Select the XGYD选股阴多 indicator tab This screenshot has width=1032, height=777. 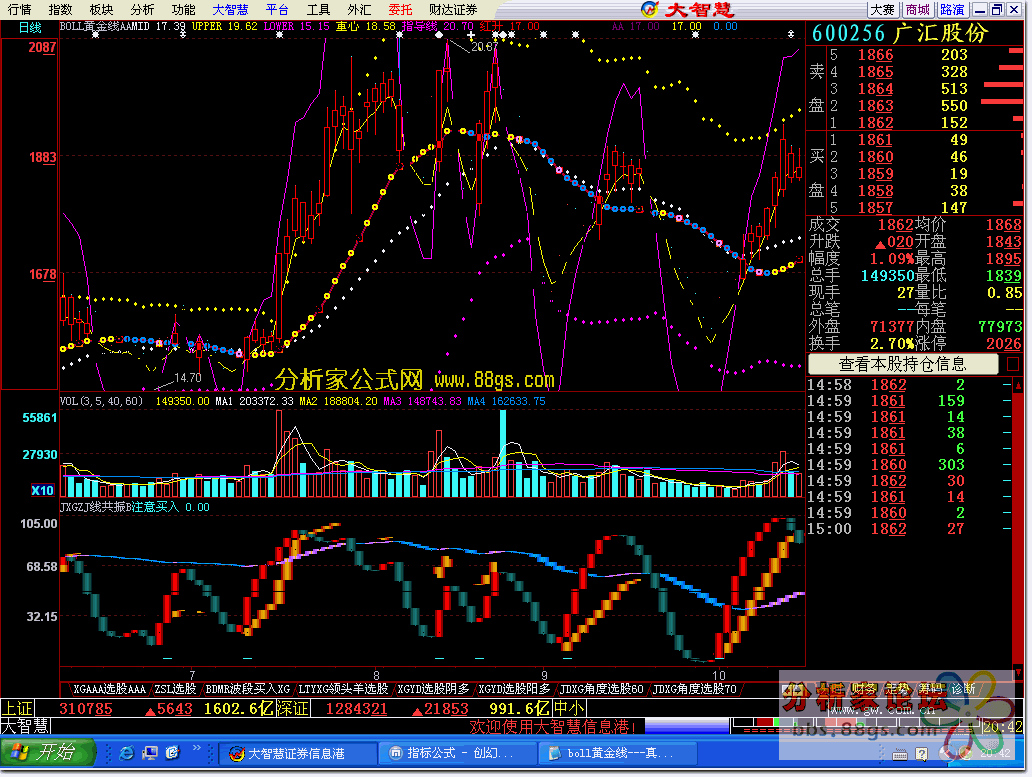click(433, 689)
